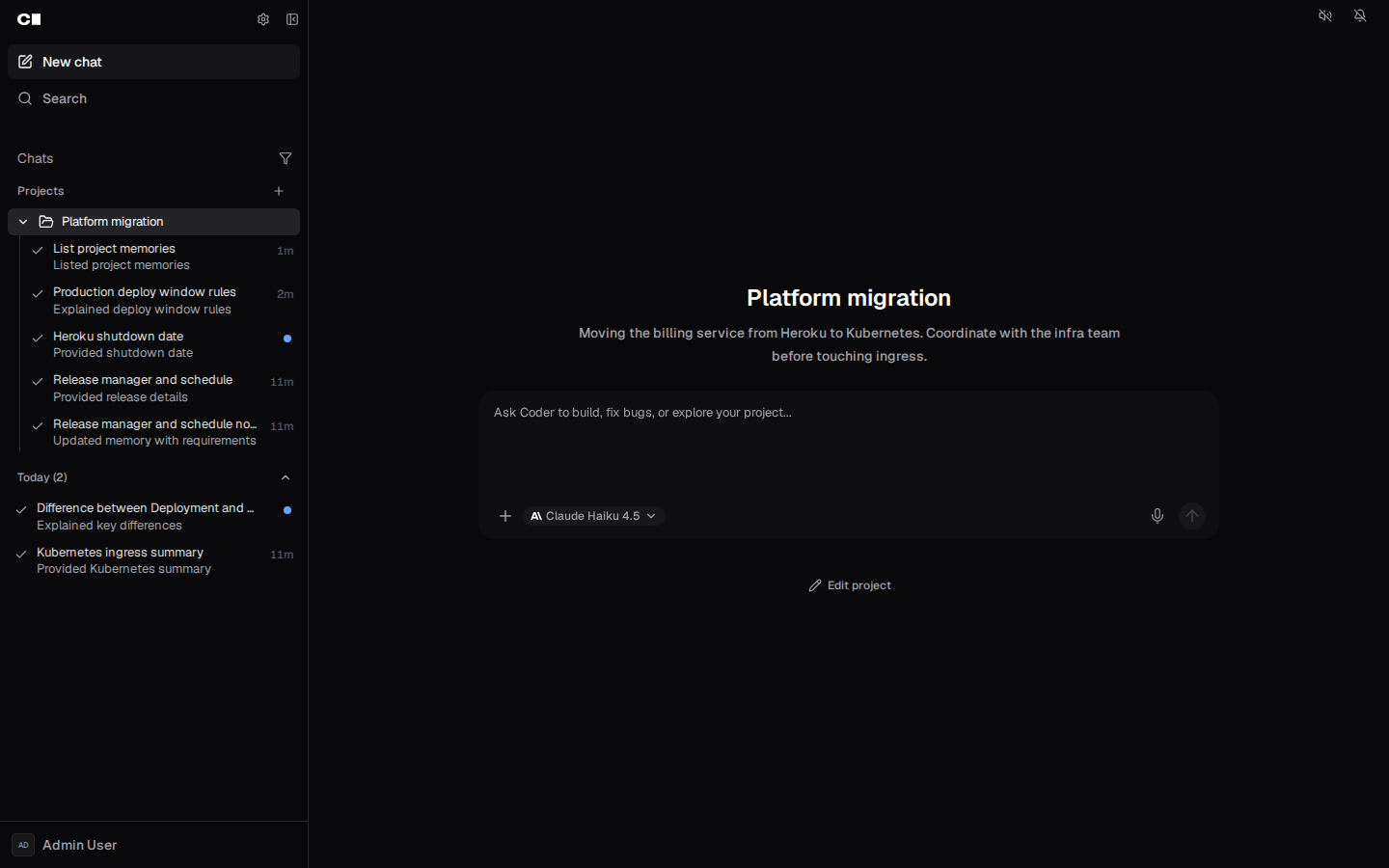The image size is (1389, 868).
Task: Click the checkmark beside List project memories
Action: pos(38,250)
